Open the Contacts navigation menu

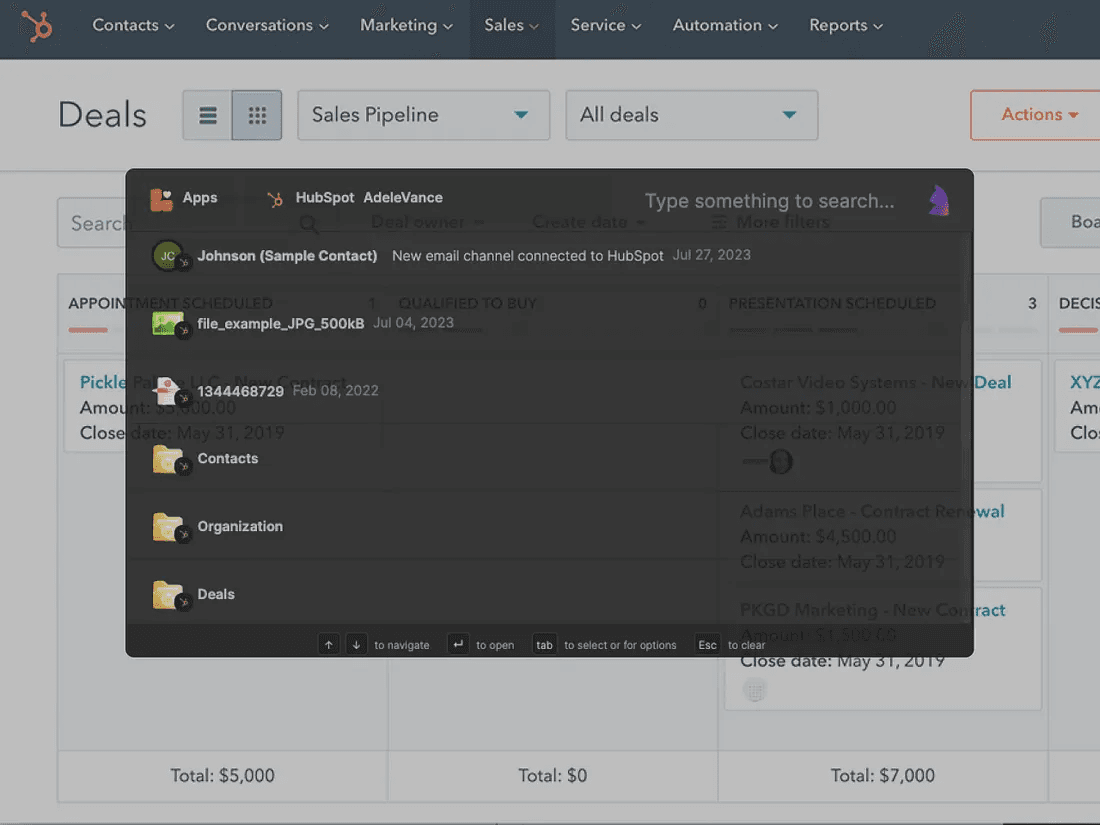(x=133, y=25)
